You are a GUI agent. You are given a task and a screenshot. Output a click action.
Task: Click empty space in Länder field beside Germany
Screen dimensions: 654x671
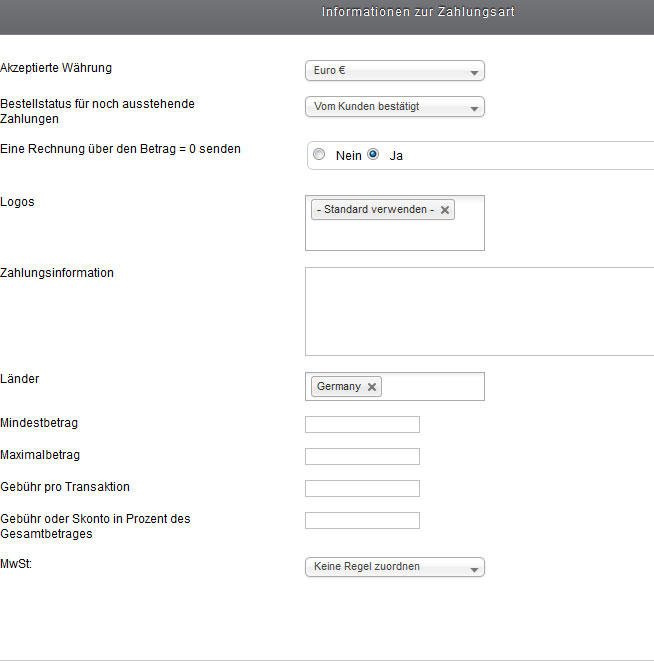(x=432, y=387)
